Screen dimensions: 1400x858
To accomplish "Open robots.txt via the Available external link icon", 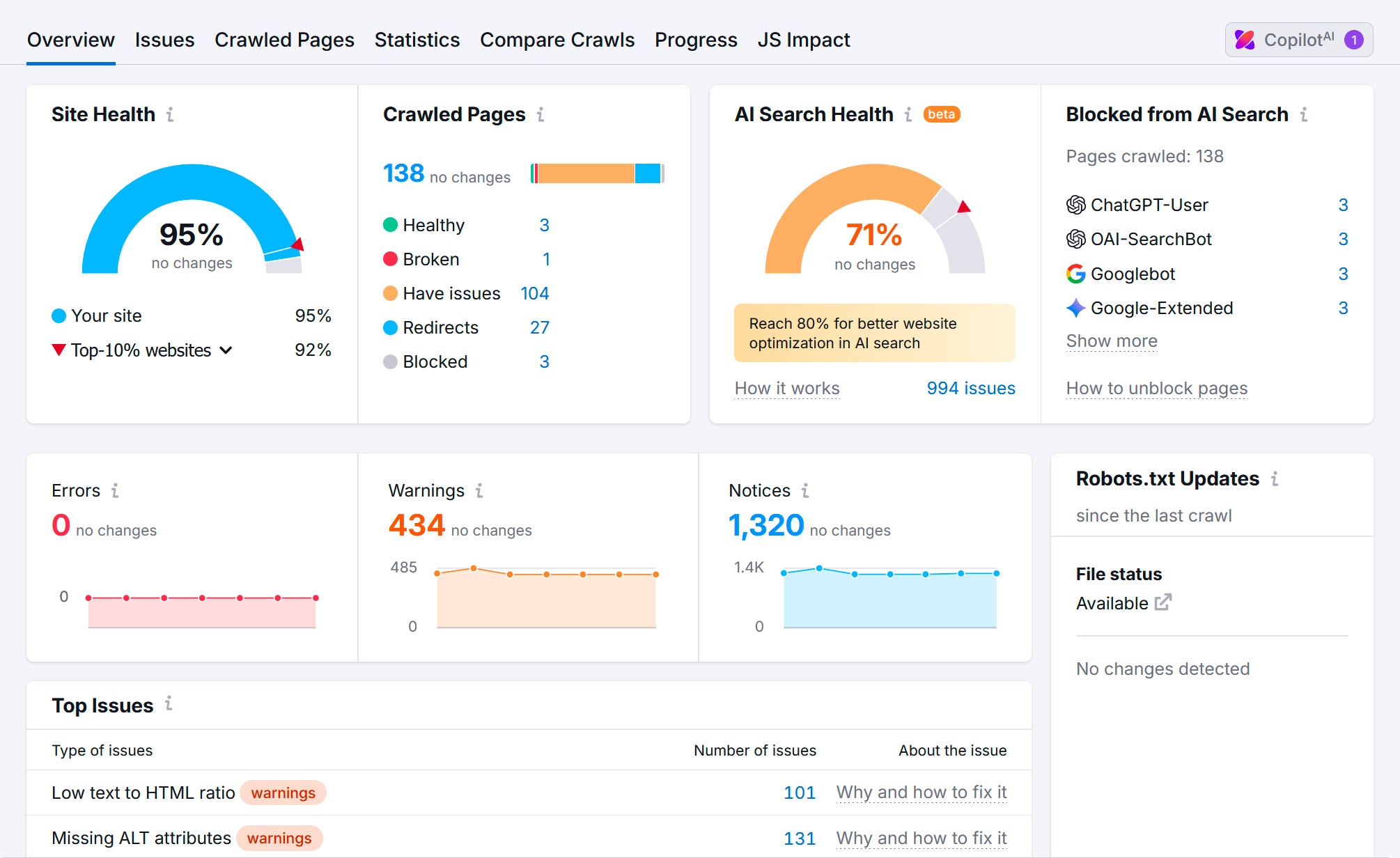I will point(1163,602).
